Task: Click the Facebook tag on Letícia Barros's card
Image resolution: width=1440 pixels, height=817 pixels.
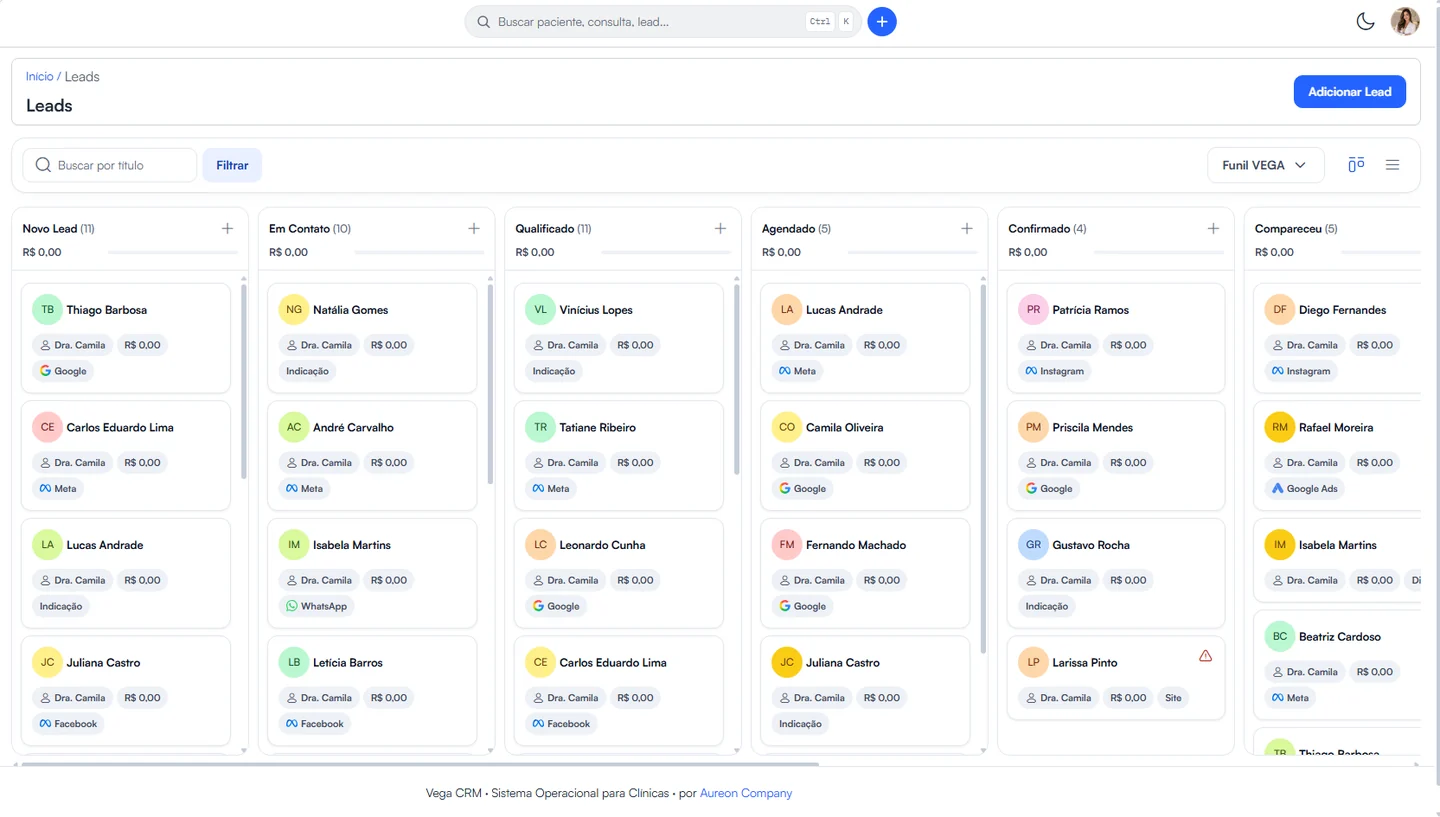Action: (x=315, y=724)
